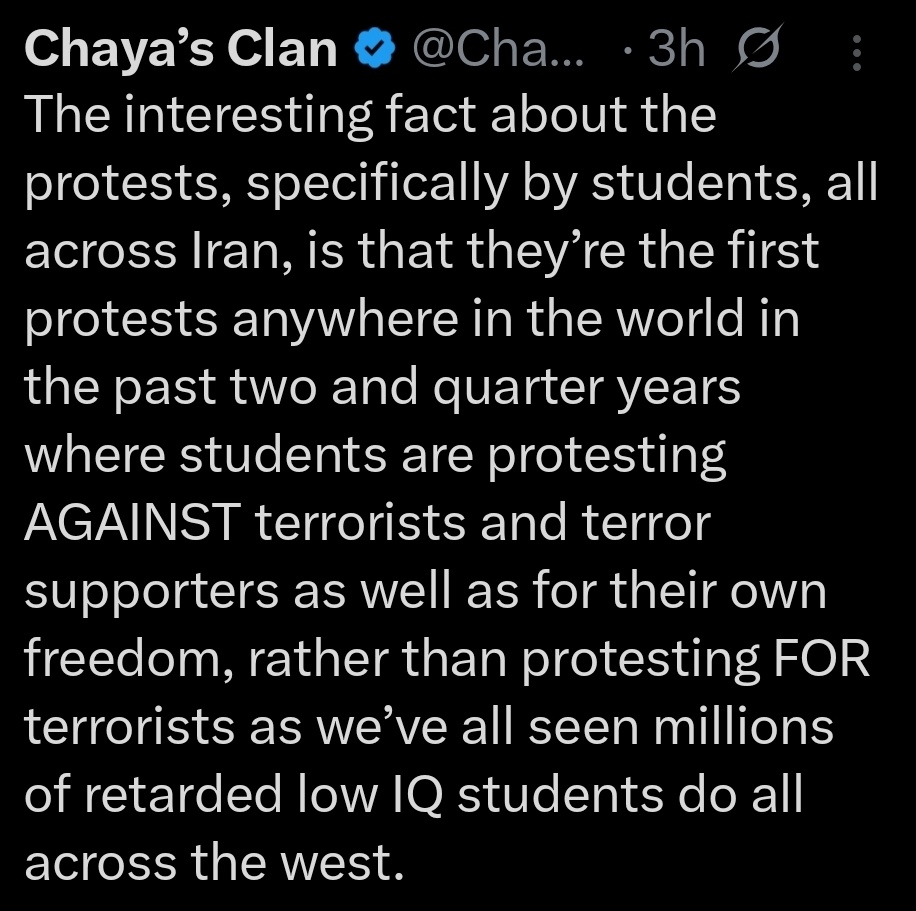Image resolution: width=916 pixels, height=911 pixels.
Task: Click the phrase "they're the first"
Action: [x=655, y=251]
